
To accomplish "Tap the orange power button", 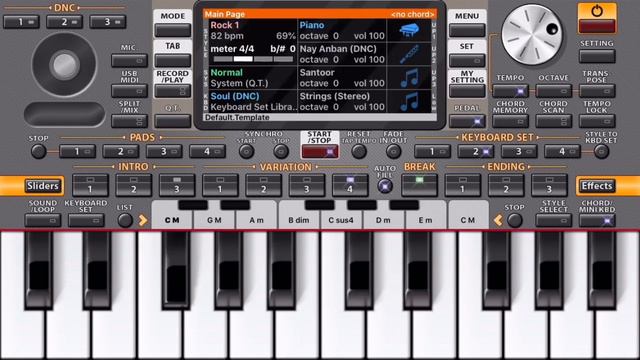I will click(x=597, y=18).
